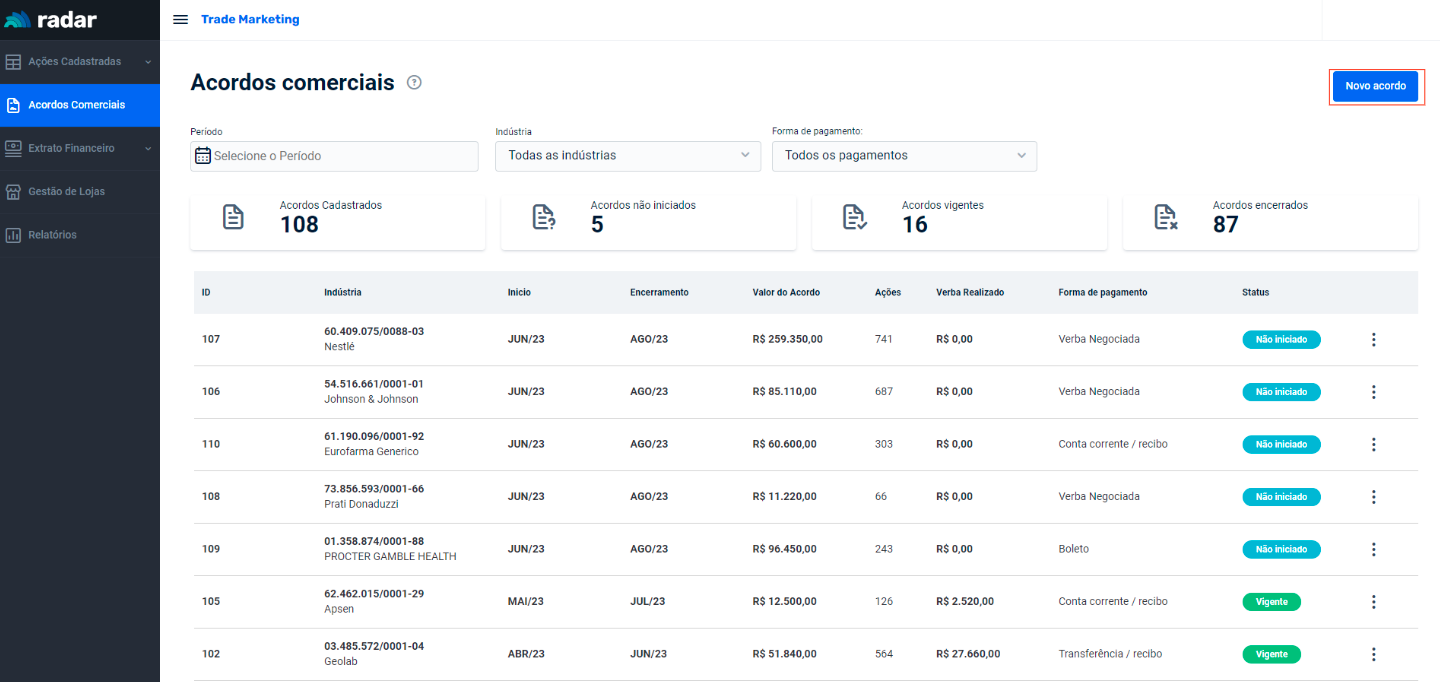
Task: Click the Acordos encerrados document icon
Action: click(1165, 217)
